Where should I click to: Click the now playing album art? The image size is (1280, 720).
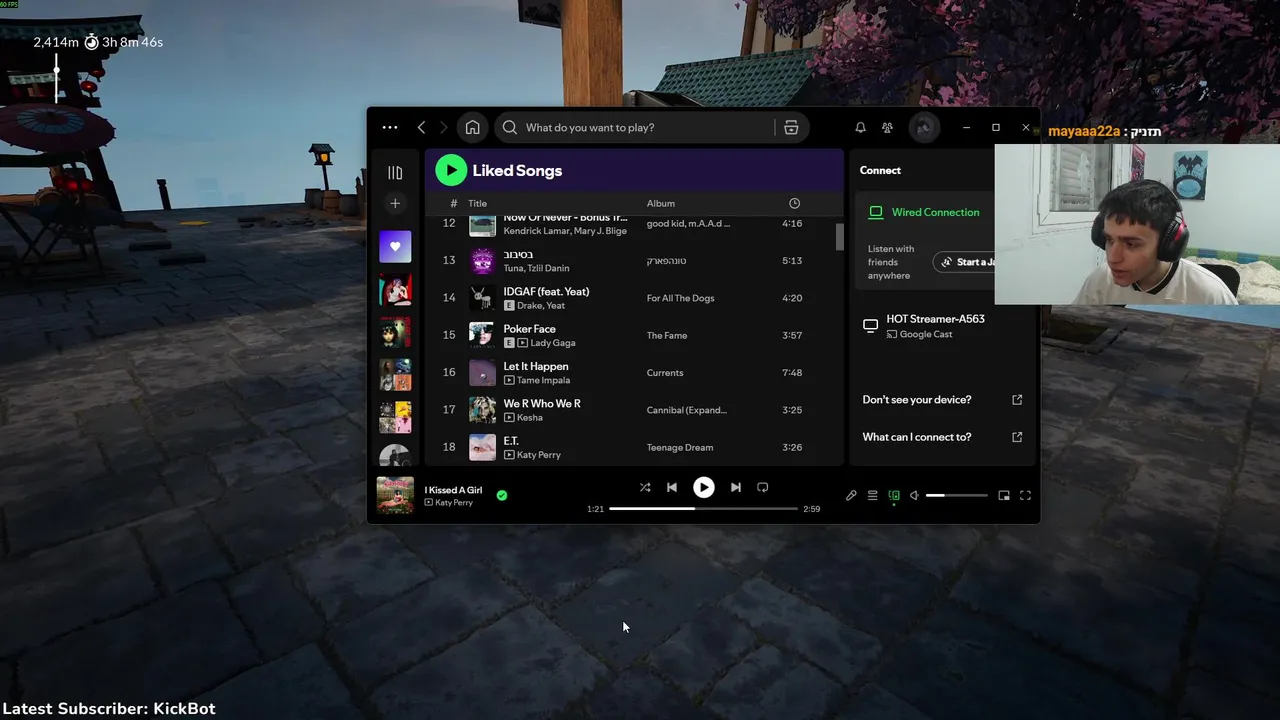coord(395,495)
